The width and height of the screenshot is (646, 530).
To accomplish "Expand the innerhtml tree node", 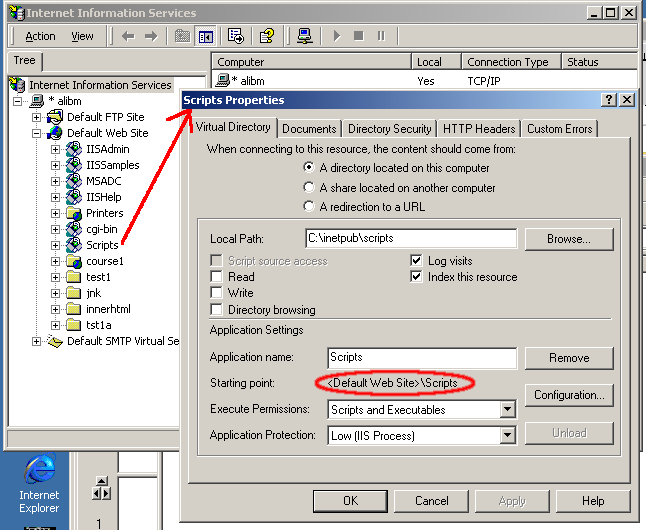I will click(55, 309).
